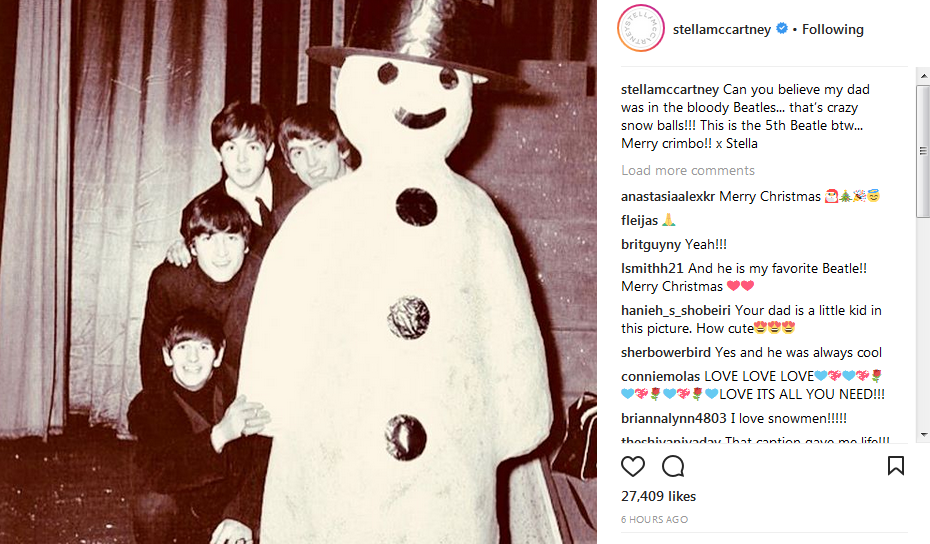
Task: Expand Load more comments
Action: (x=688, y=170)
